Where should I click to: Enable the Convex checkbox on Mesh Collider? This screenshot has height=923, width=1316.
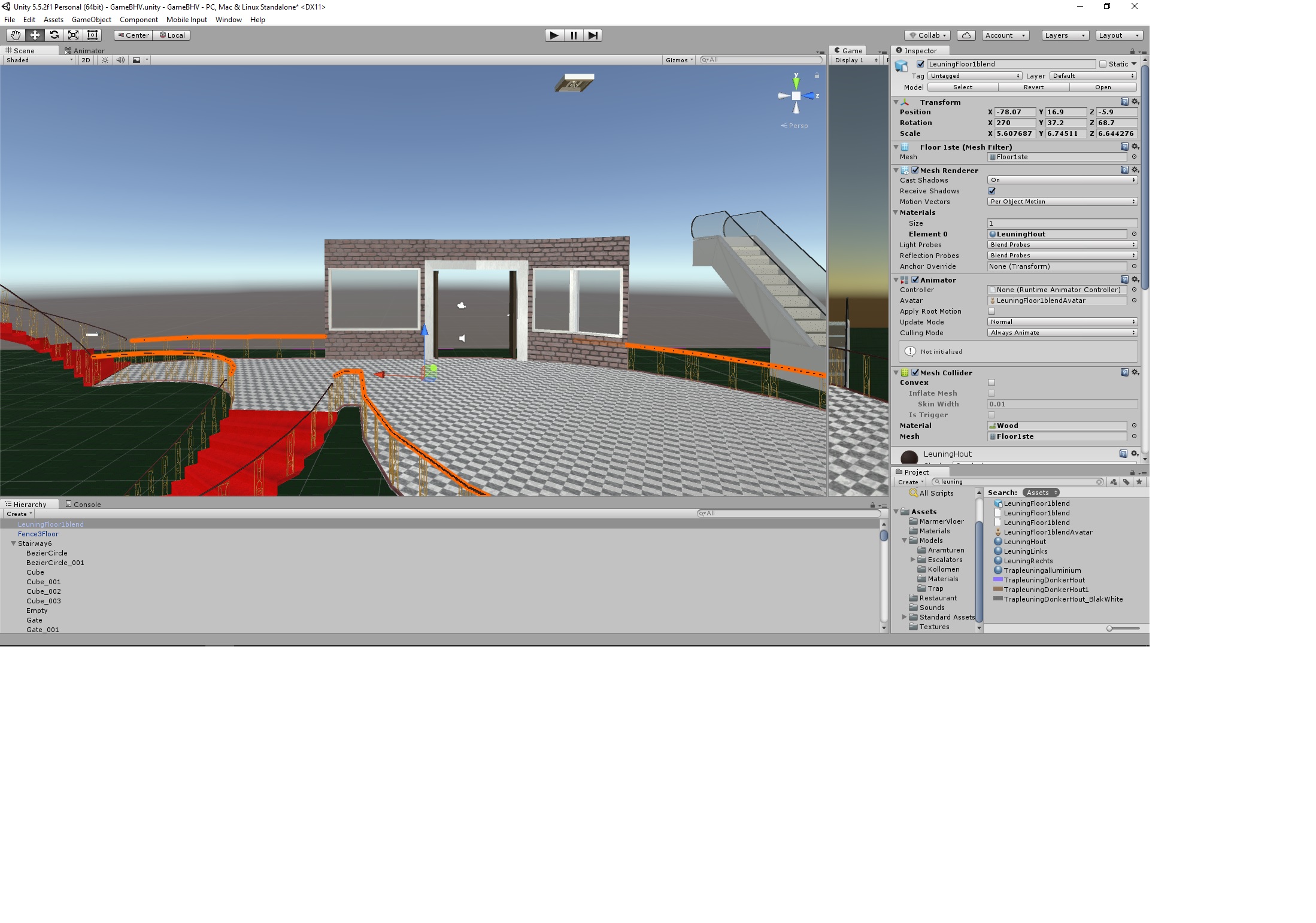point(993,382)
